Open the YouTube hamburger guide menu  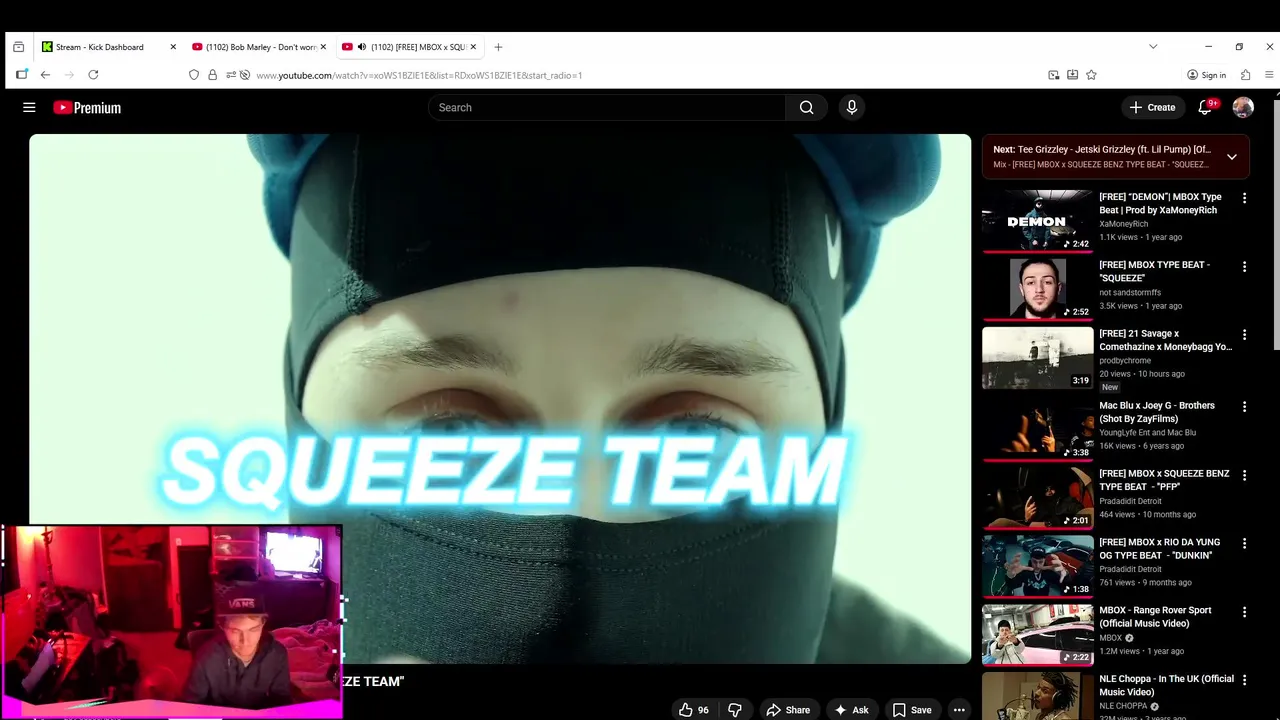29,107
